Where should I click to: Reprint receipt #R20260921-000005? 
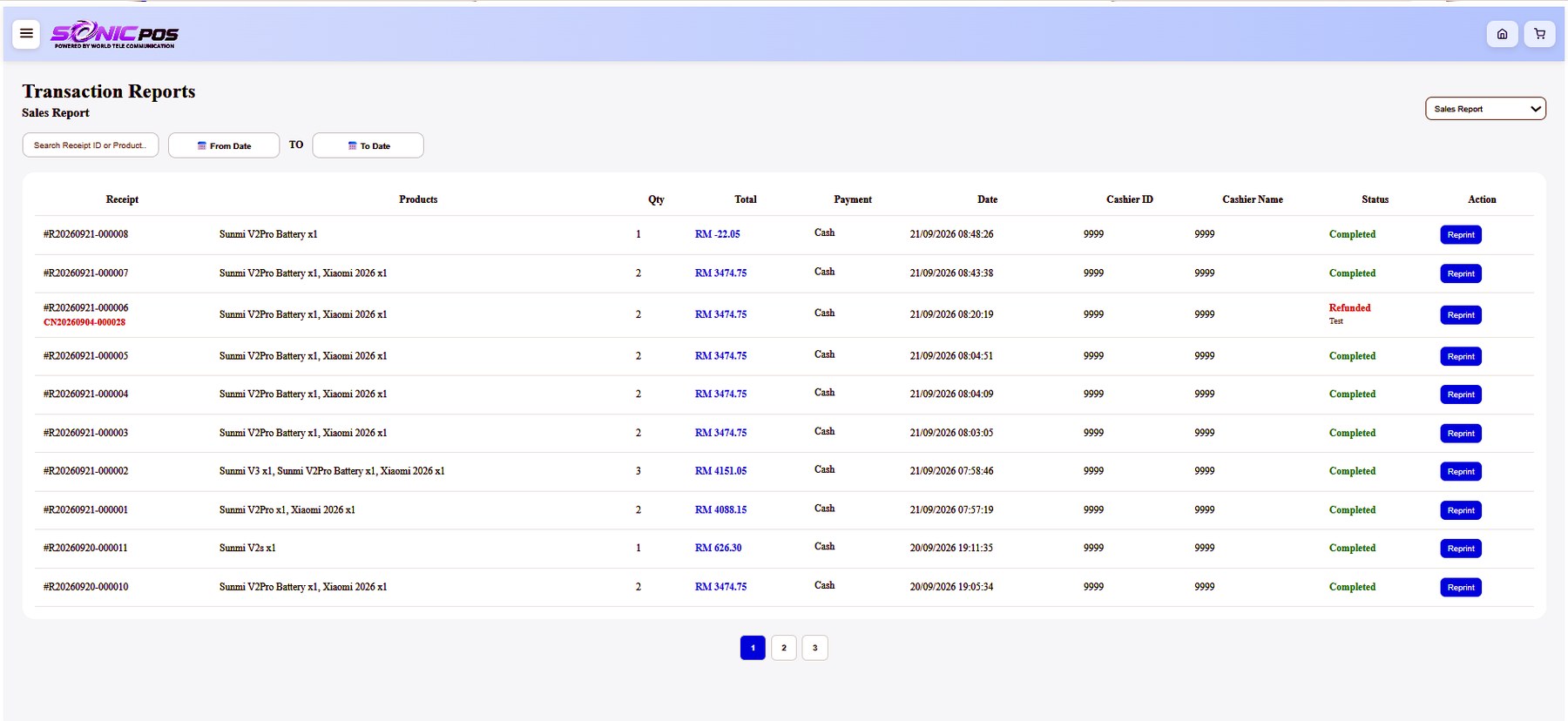(x=1461, y=356)
